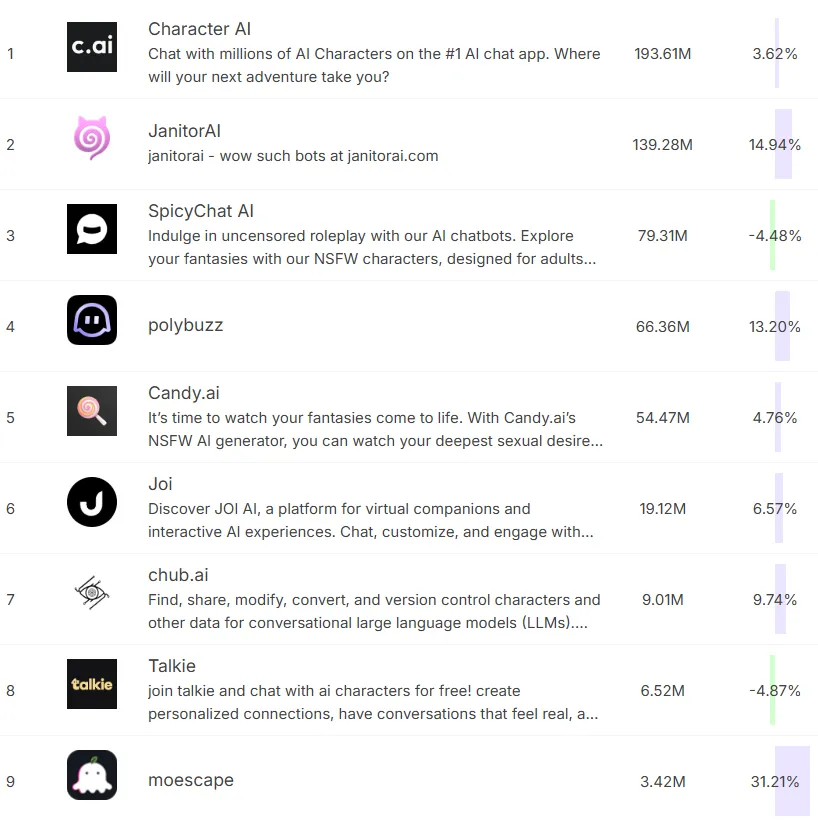818x820 pixels.
Task: Open the Joi black circle J icon
Action: (x=92, y=502)
